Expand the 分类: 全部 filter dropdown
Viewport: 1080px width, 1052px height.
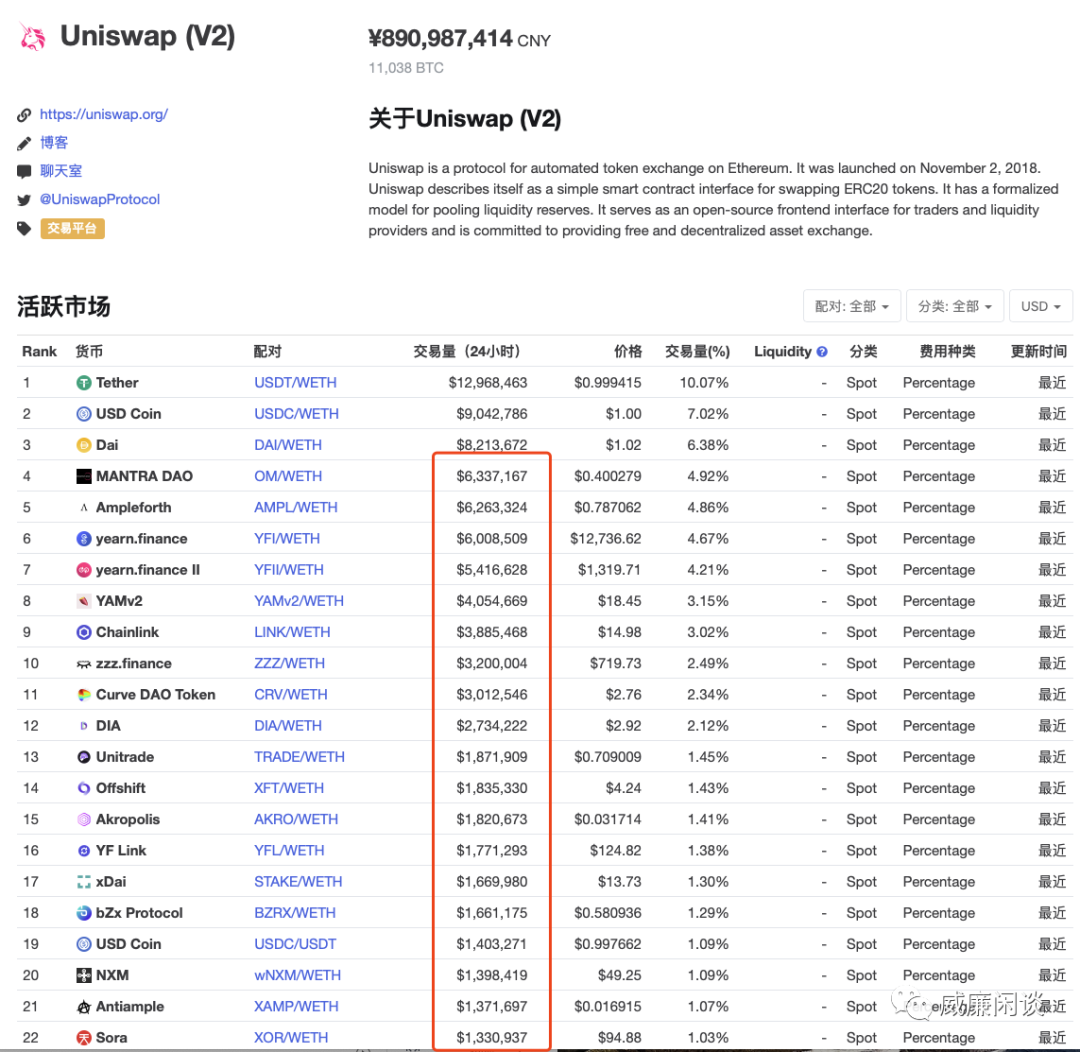pos(955,307)
